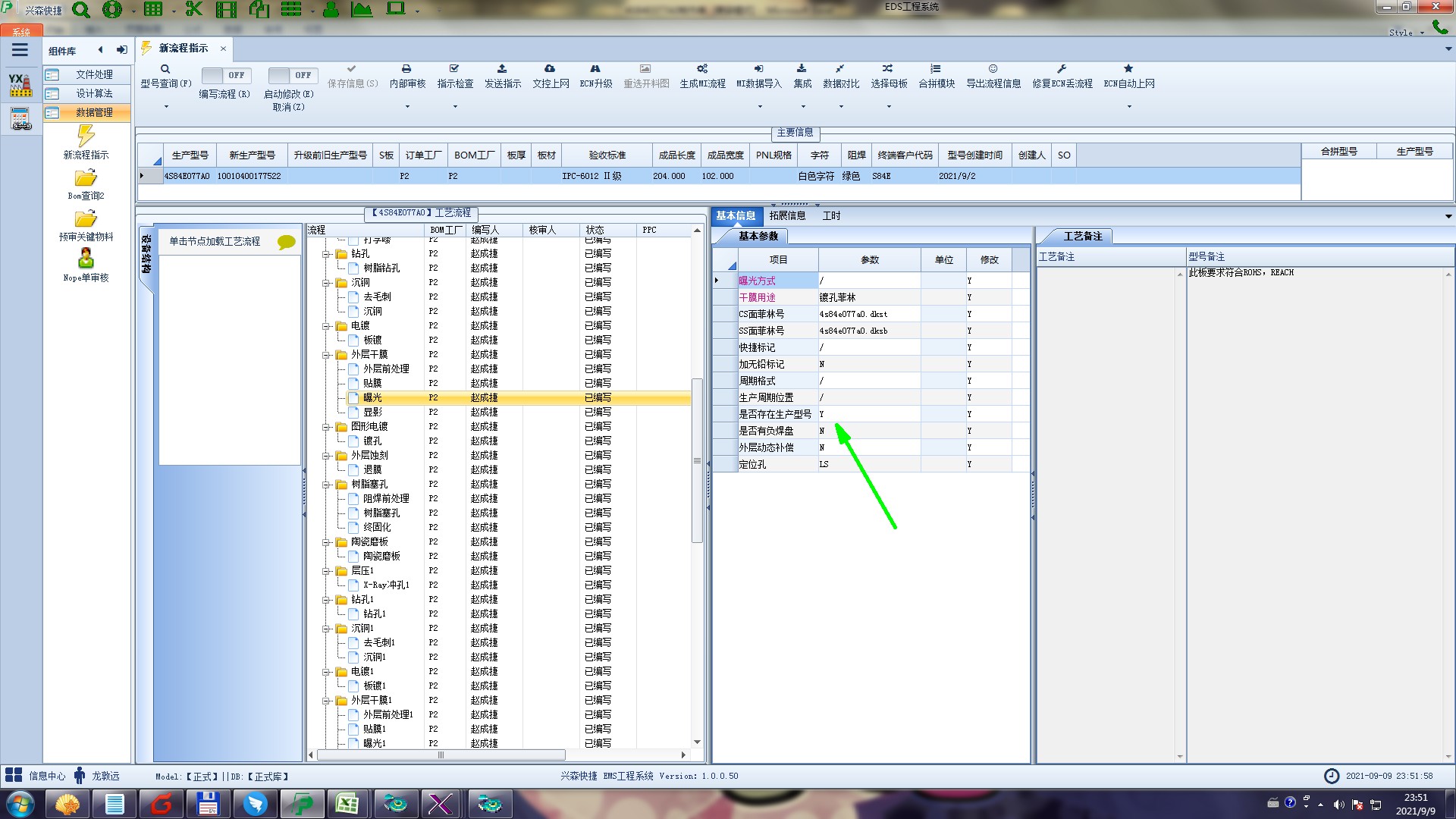
Task: Collapse the 外层干膜 tree folder
Action: point(326,355)
